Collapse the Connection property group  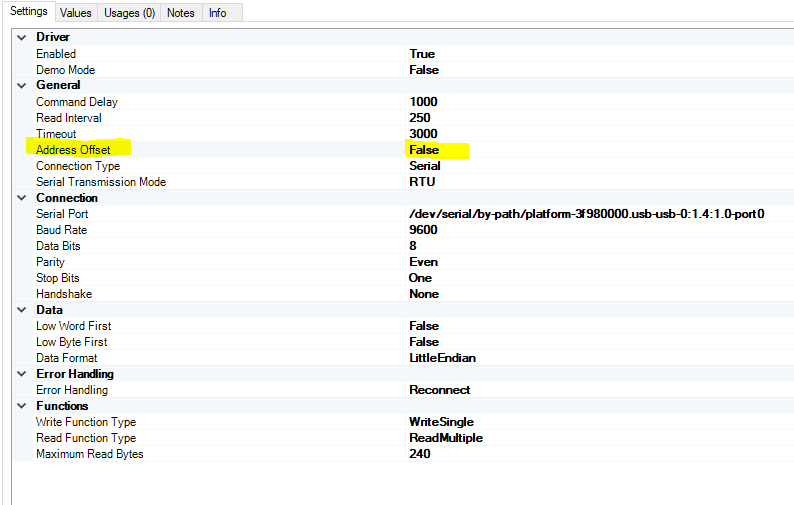tap(21, 198)
